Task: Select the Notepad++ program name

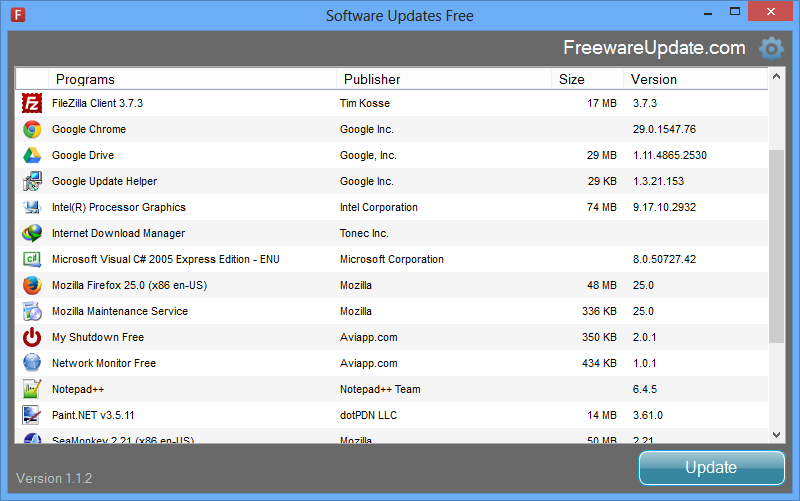Action: (78, 389)
